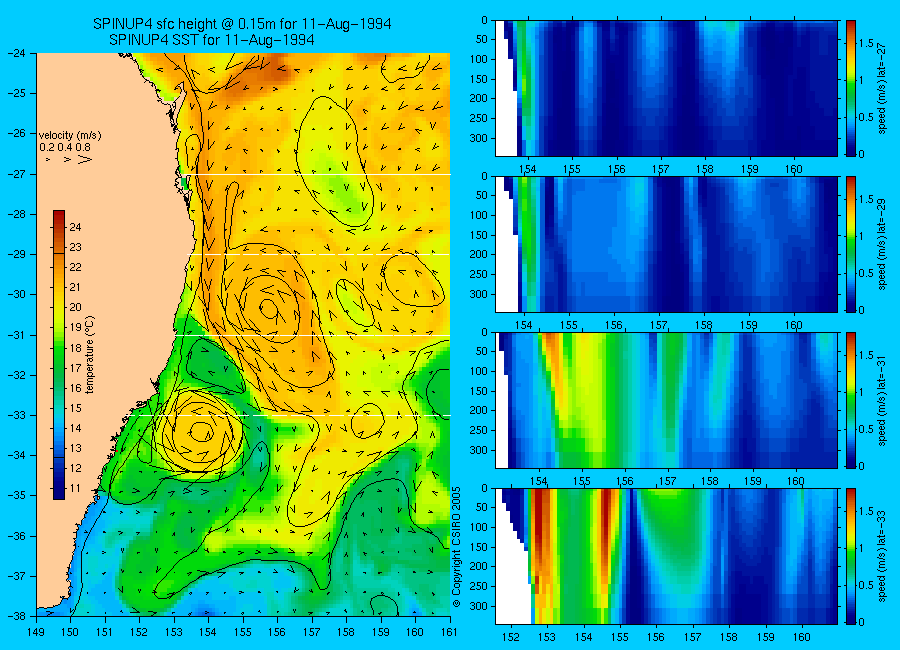Click the '11' tick on the temperature scale
This screenshot has width=900, height=650.
(x=75, y=489)
